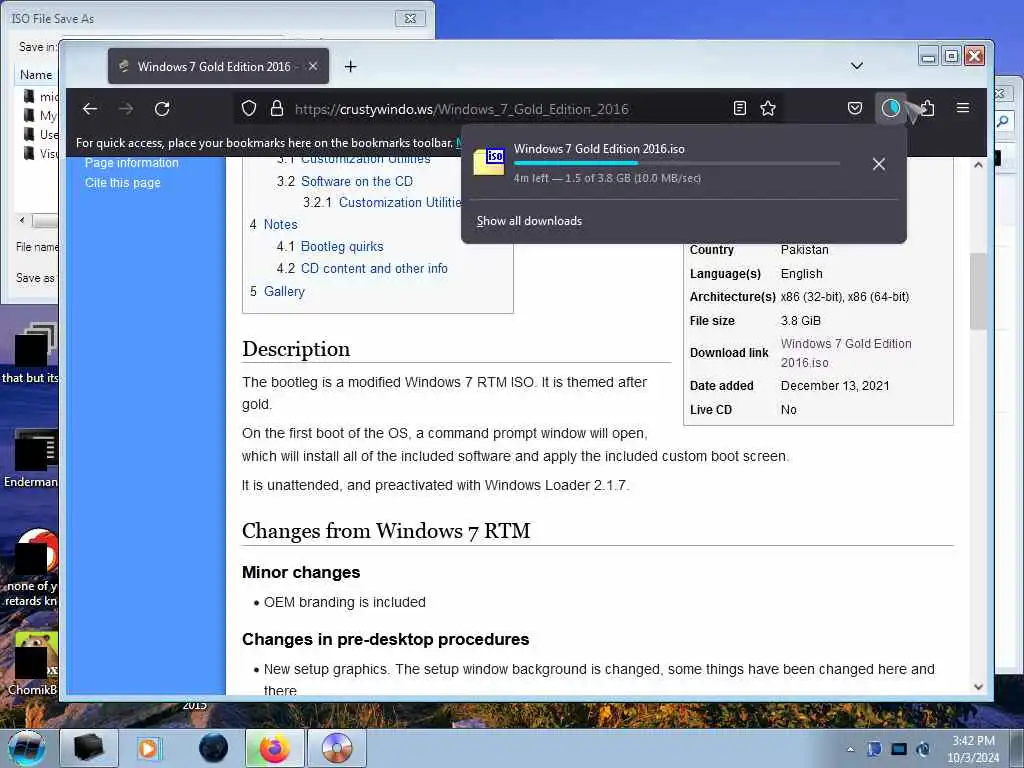Click the disc burning app taskbar icon

click(337, 748)
